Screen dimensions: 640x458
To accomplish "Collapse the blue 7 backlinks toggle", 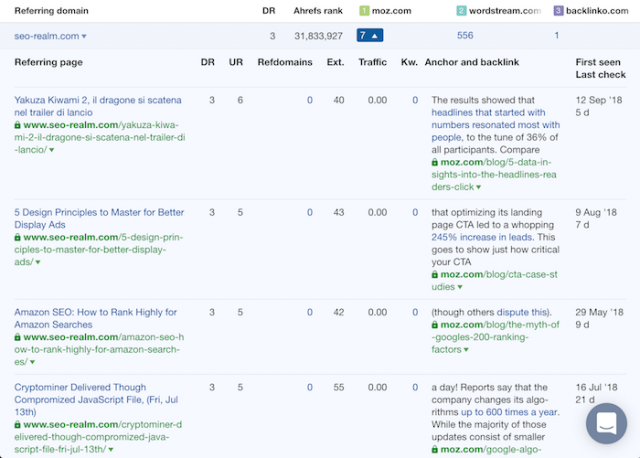I will (x=369, y=36).
